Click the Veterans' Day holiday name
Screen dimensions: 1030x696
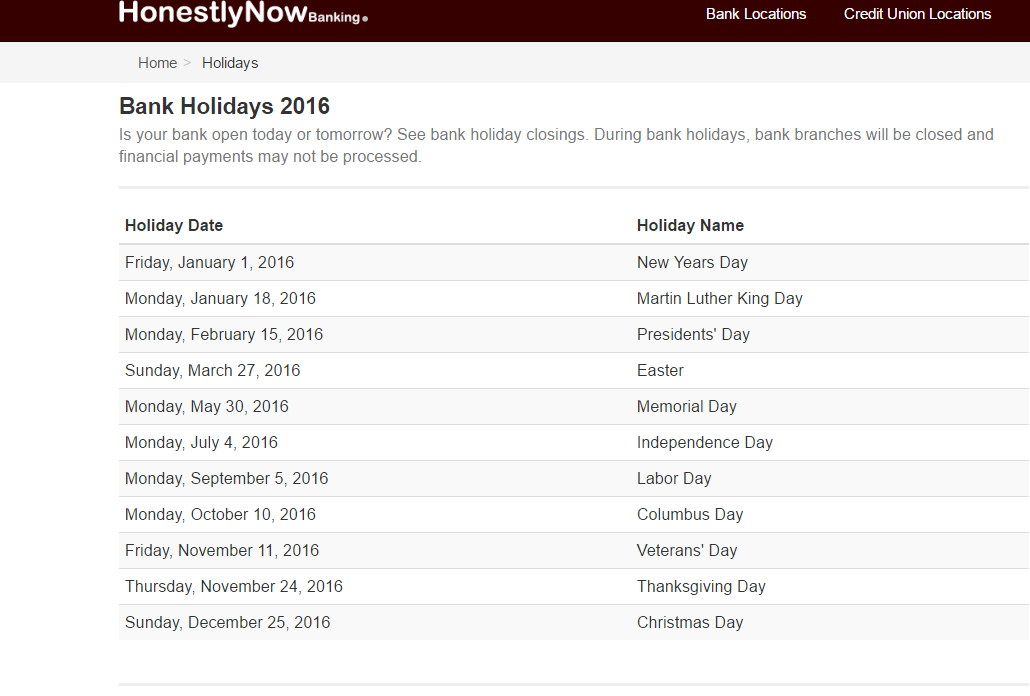[686, 550]
